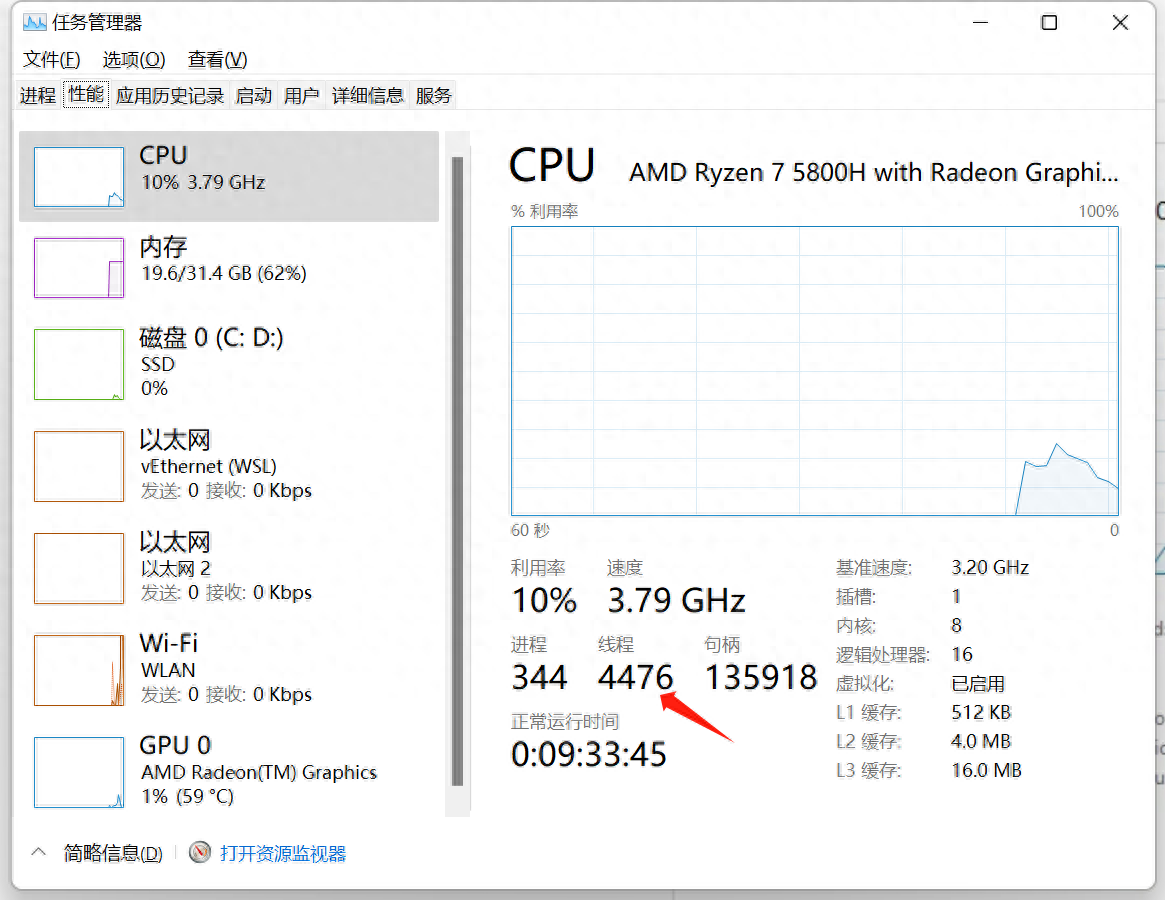Select the GPU 0 AMD Radeon entry
The image size is (1165, 900).
click(x=229, y=771)
